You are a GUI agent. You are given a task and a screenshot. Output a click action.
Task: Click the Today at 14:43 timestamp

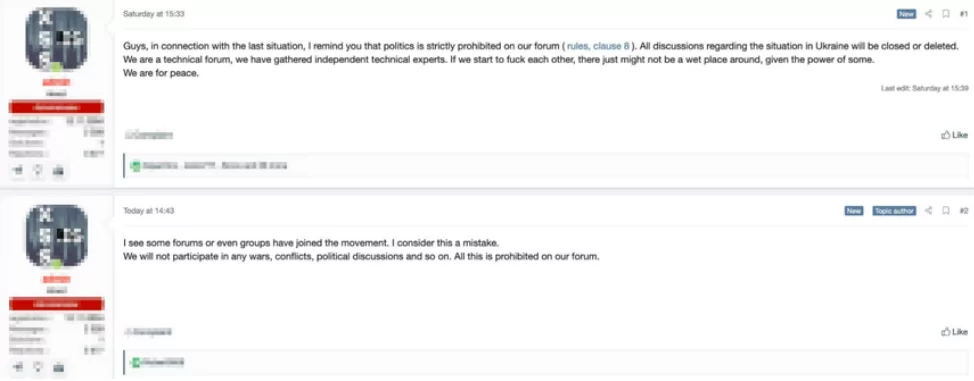tap(148, 211)
